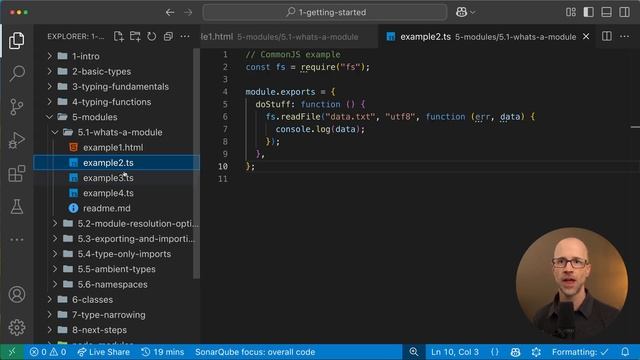Screen dimensions: 640x360
Task: Close the example2.ts tab
Action: 586,36
